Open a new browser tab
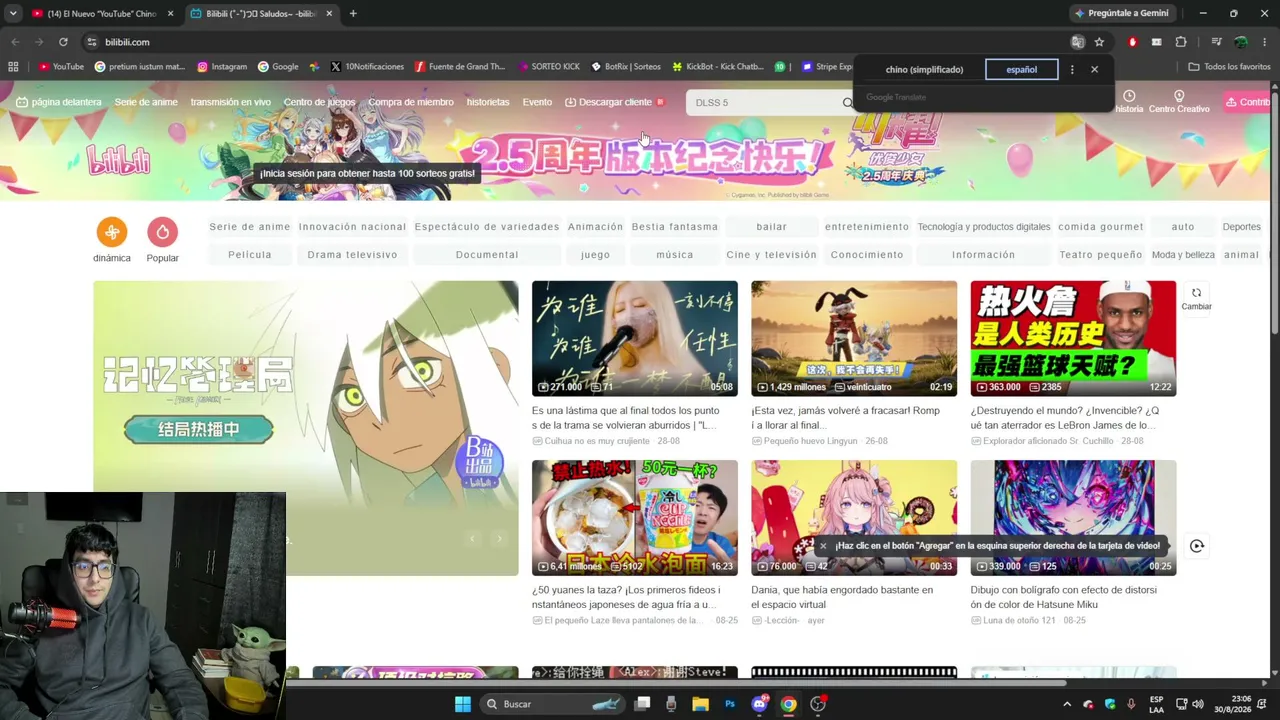Image resolution: width=1280 pixels, height=720 pixels. click(353, 14)
